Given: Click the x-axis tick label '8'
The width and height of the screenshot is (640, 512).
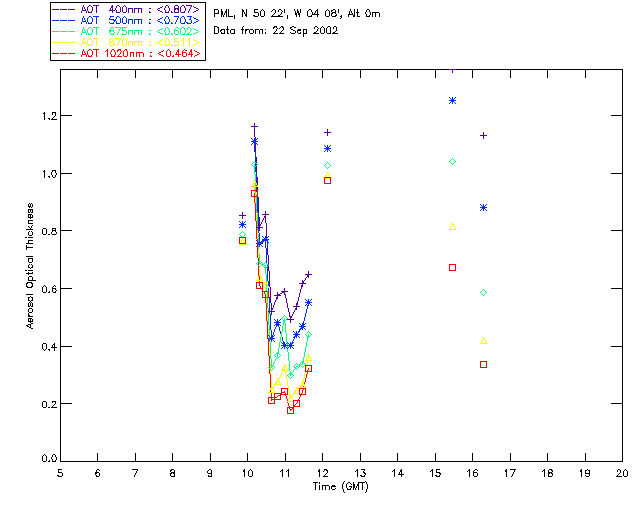Looking at the screenshot, I should pyautogui.click(x=173, y=474).
